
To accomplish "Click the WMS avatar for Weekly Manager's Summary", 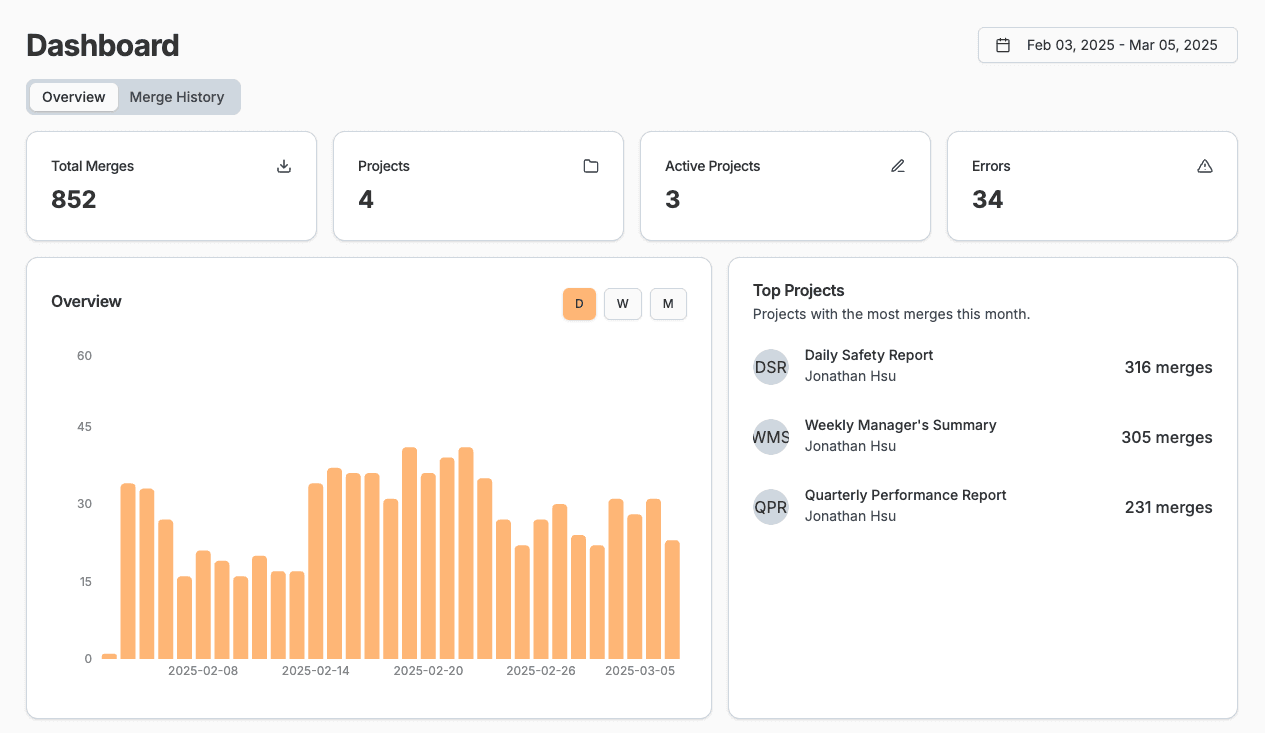I will (771, 437).
